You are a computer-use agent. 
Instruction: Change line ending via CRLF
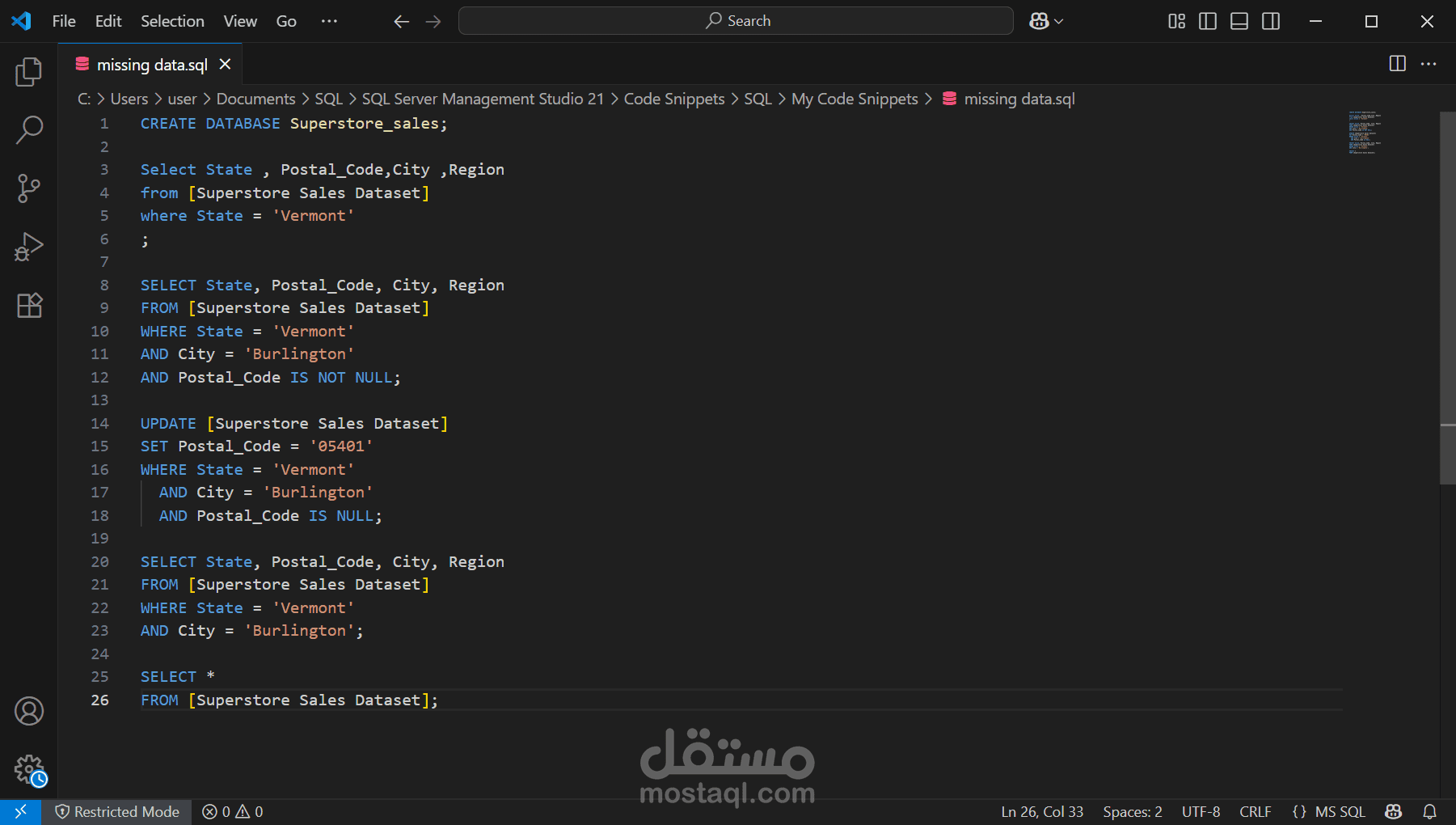point(1255,811)
